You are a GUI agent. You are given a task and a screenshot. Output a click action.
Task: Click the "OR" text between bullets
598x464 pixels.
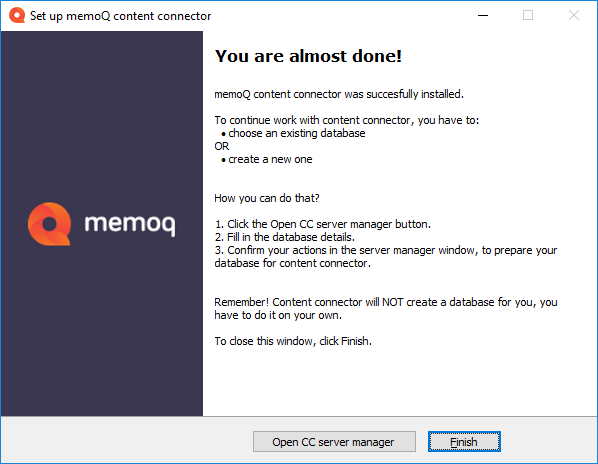click(222, 146)
